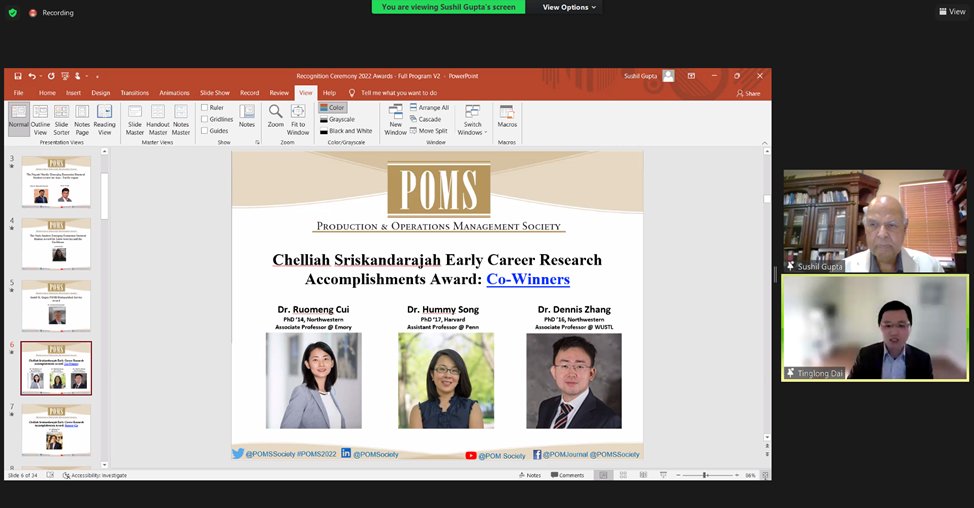Viewport: 974px width, 508px height.
Task: Click the Repeat icon in quick access toolbar
Action: pyautogui.click(x=51, y=76)
